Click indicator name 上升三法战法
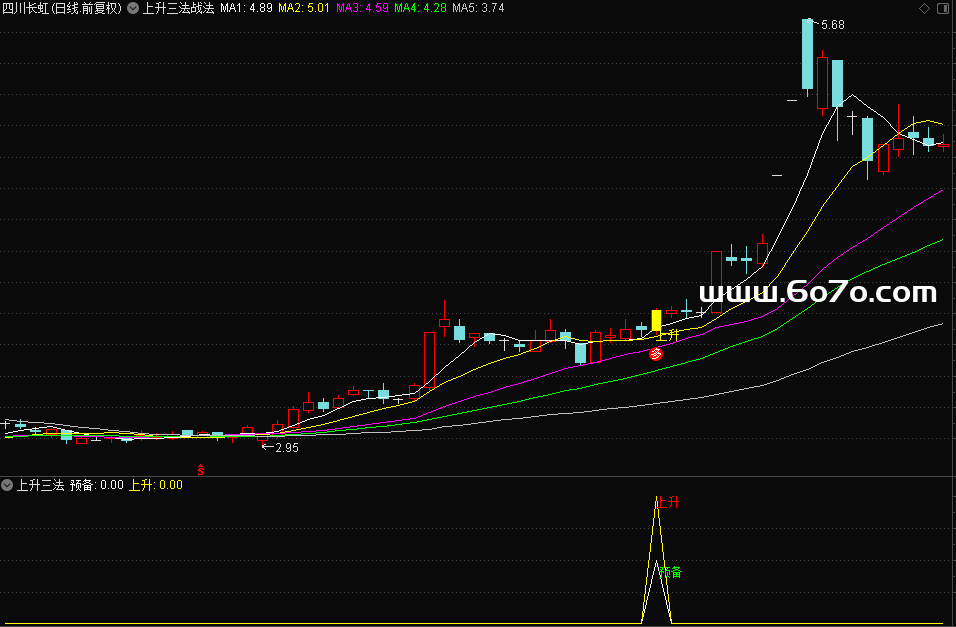 [178, 8]
